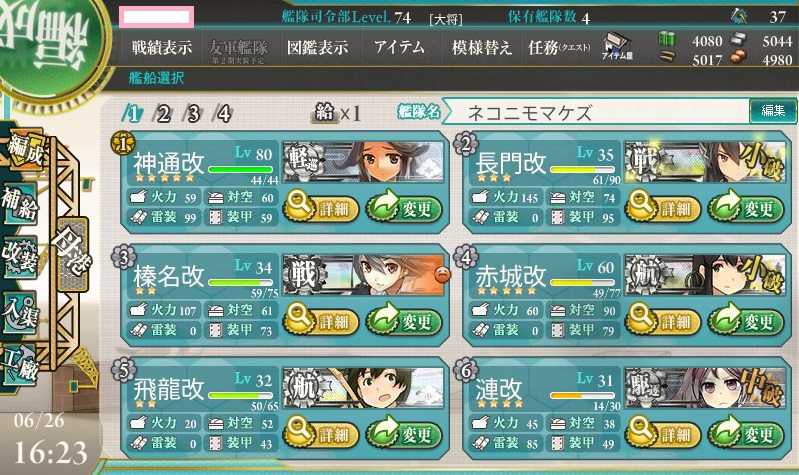The image size is (799, 475).
Task: Click 変更 button for 長門改
Action: 746,207
